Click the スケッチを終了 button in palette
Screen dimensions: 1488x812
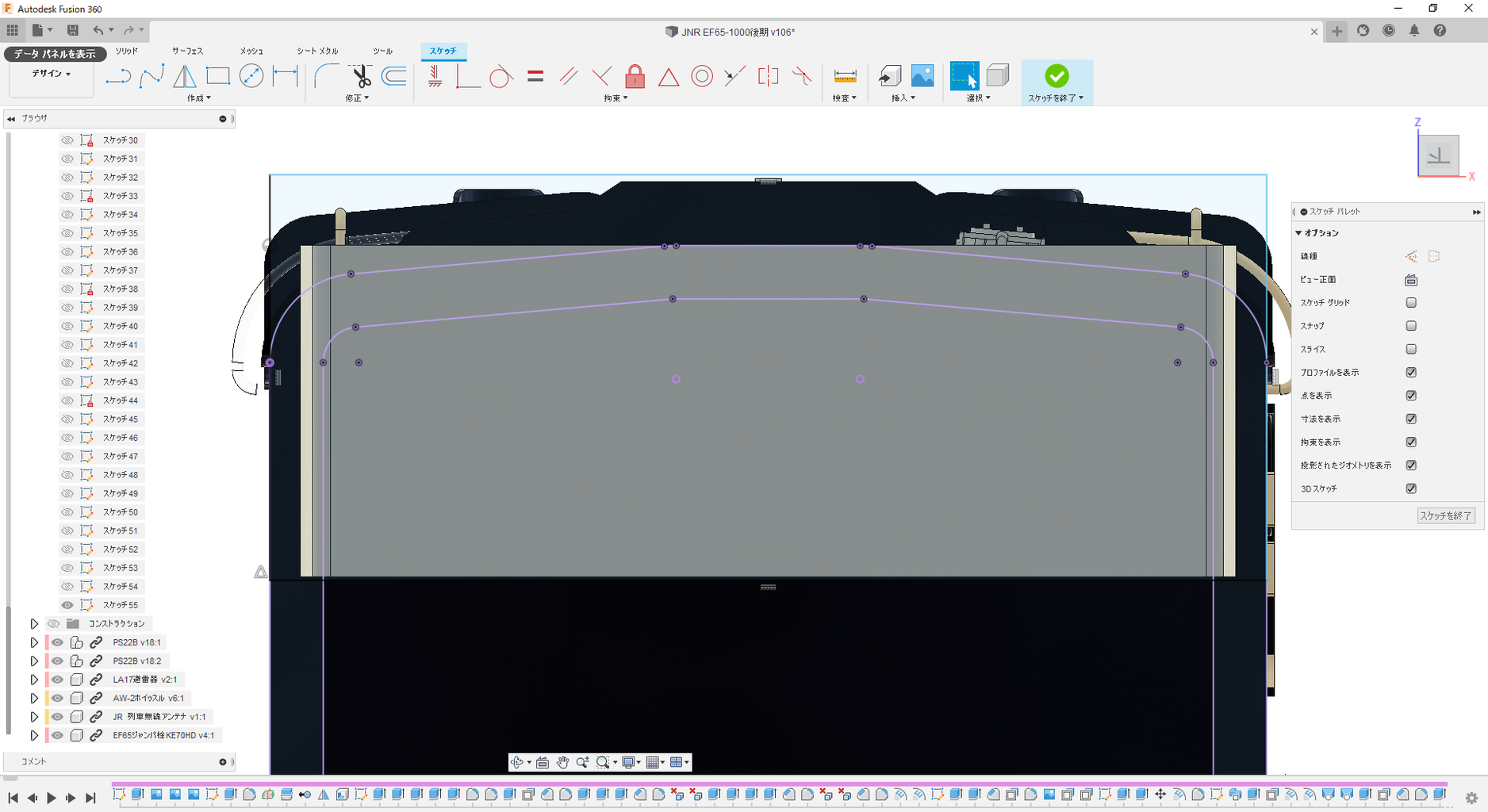click(1446, 516)
